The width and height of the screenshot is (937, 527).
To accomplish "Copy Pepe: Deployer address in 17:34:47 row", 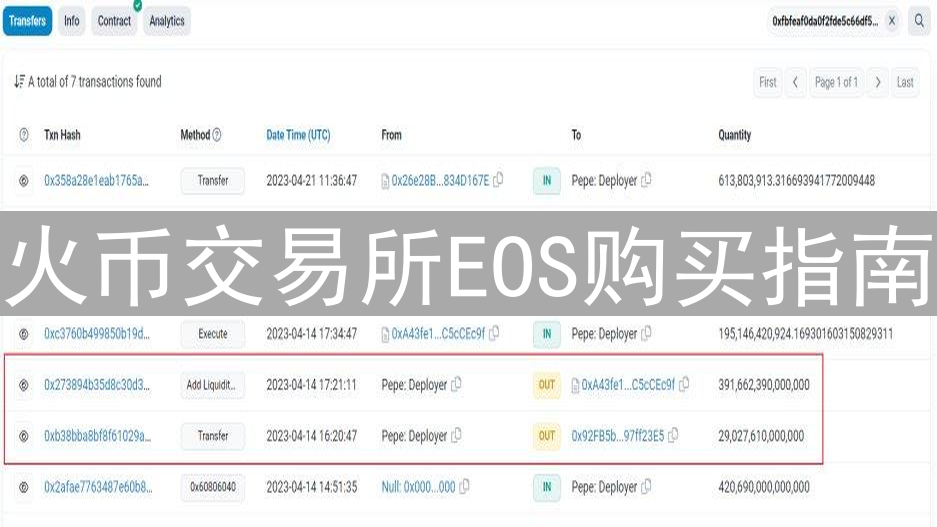I will tap(646, 333).
